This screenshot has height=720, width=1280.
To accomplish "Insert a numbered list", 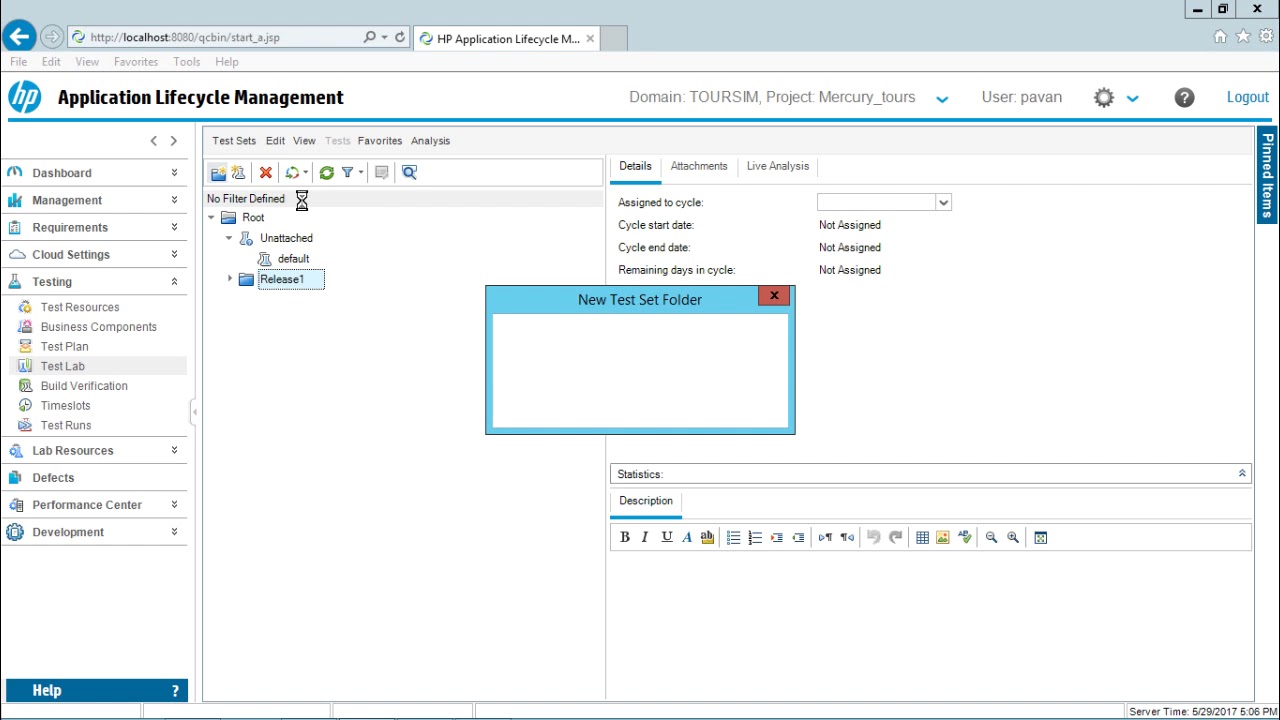I will tap(755, 538).
